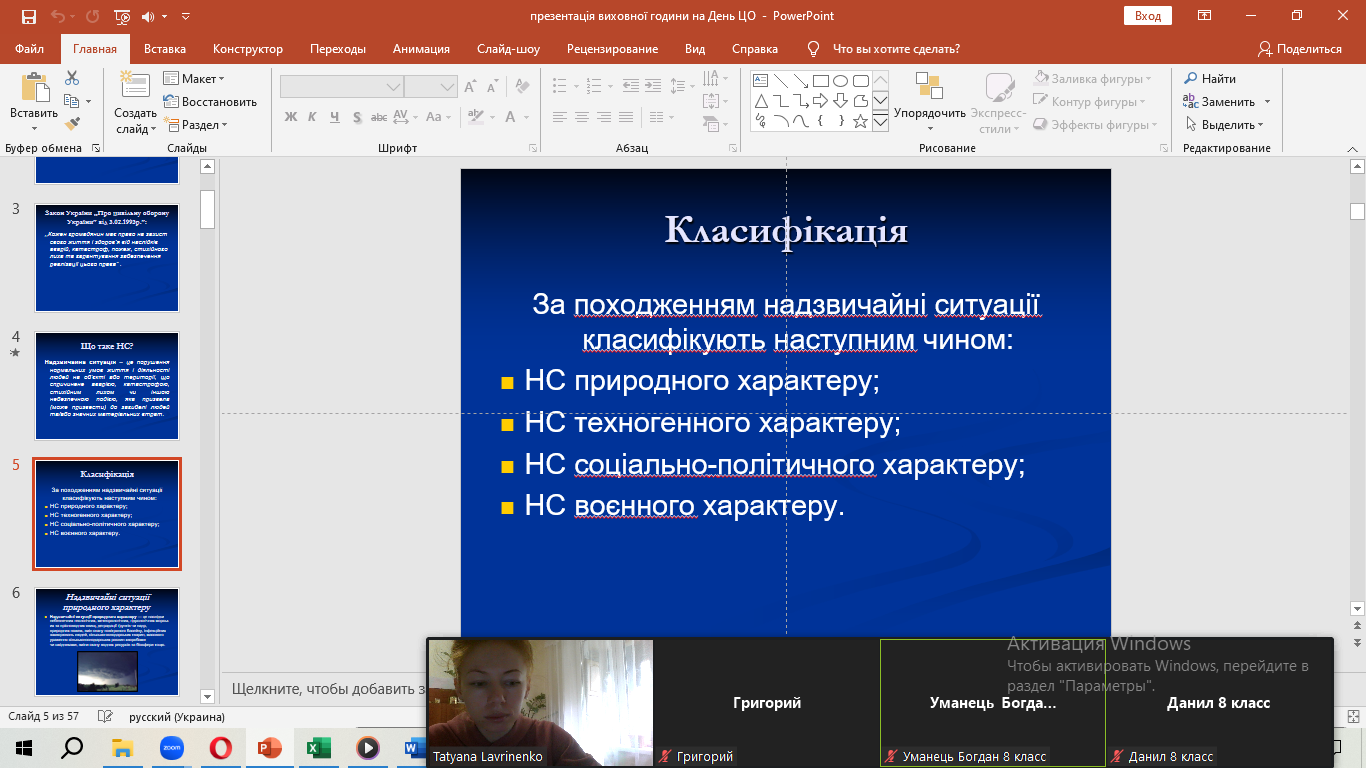The image size is (1366, 768).
Task: Click the Поделиться share button
Action: click(1300, 49)
